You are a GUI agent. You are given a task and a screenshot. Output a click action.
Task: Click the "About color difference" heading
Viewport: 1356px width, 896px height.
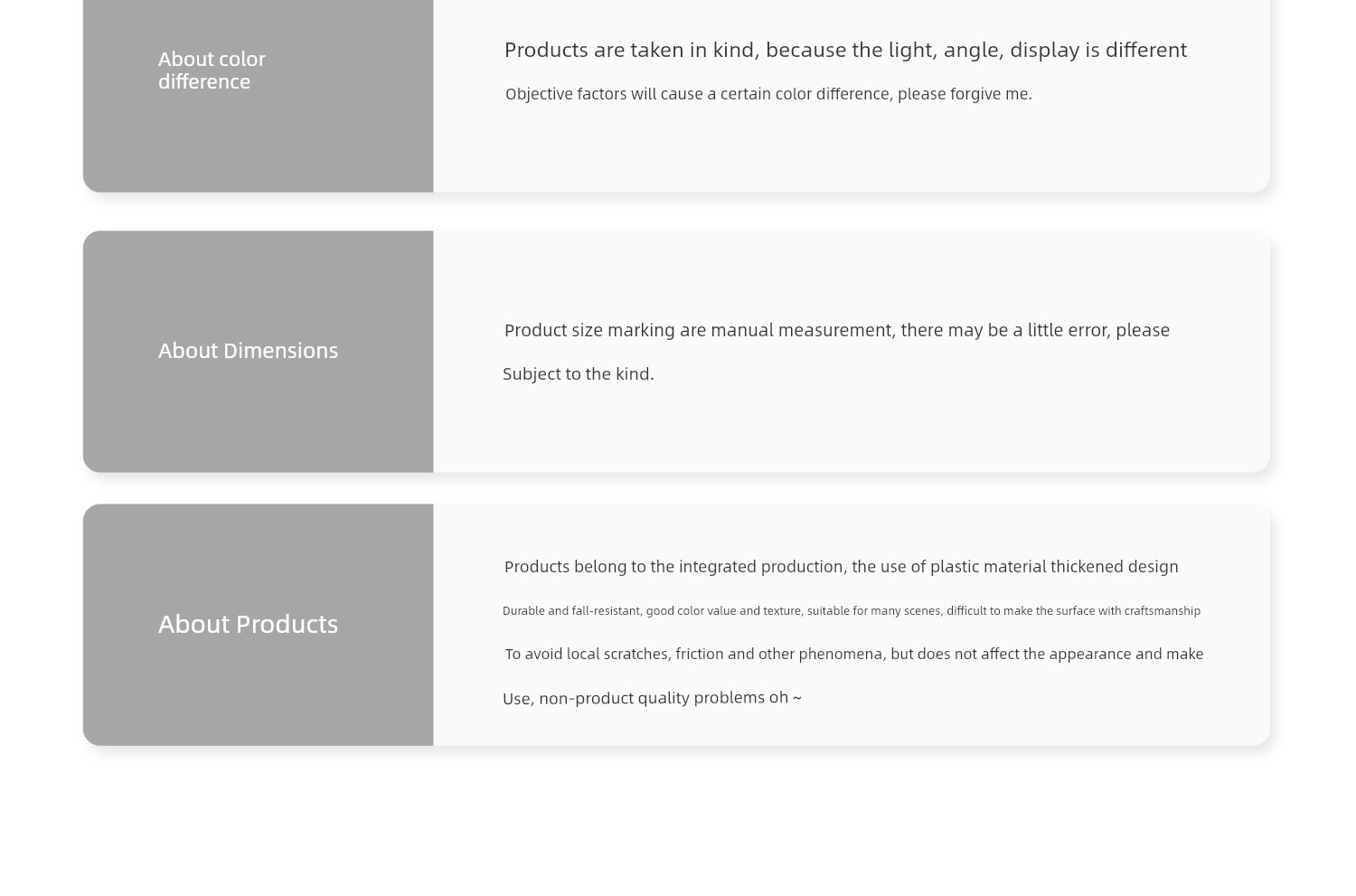coord(212,70)
